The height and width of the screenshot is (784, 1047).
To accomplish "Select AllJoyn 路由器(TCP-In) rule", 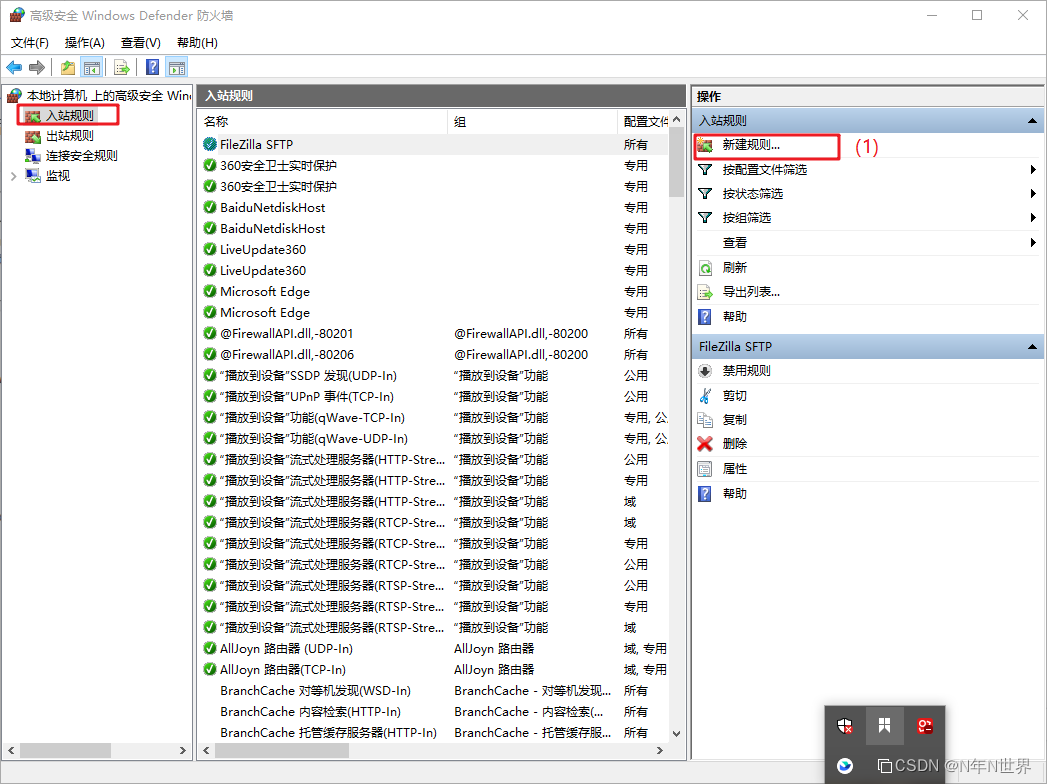I will point(434,670).
